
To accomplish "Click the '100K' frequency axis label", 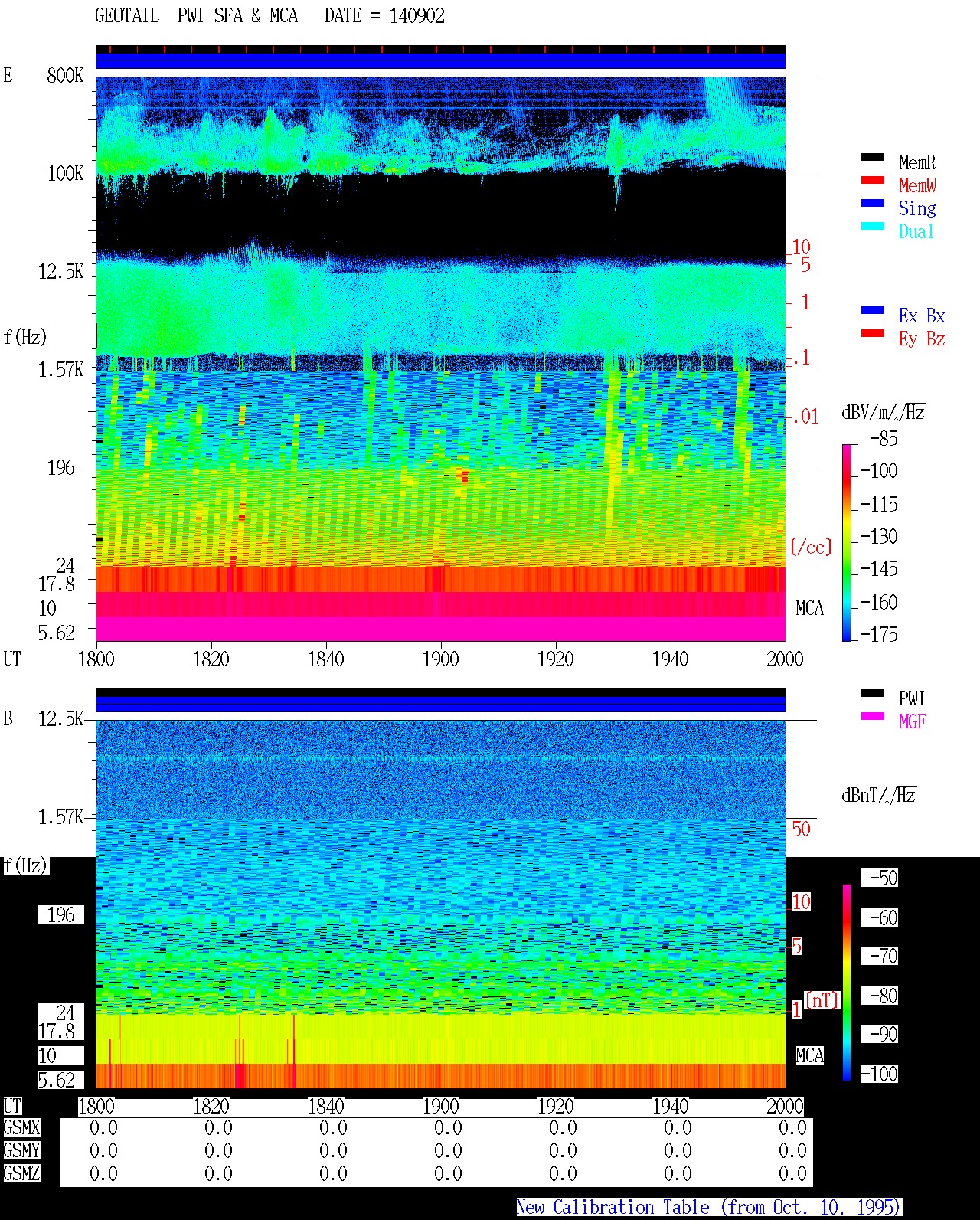I will click(x=65, y=174).
